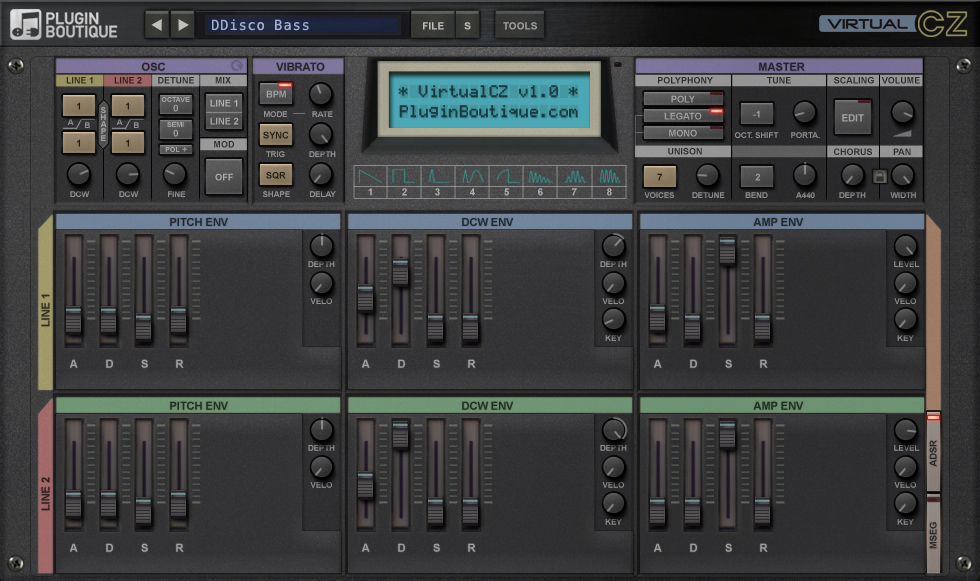The image size is (980, 581).
Task: Load the previous preset with left arrow
Action: click(157, 26)
